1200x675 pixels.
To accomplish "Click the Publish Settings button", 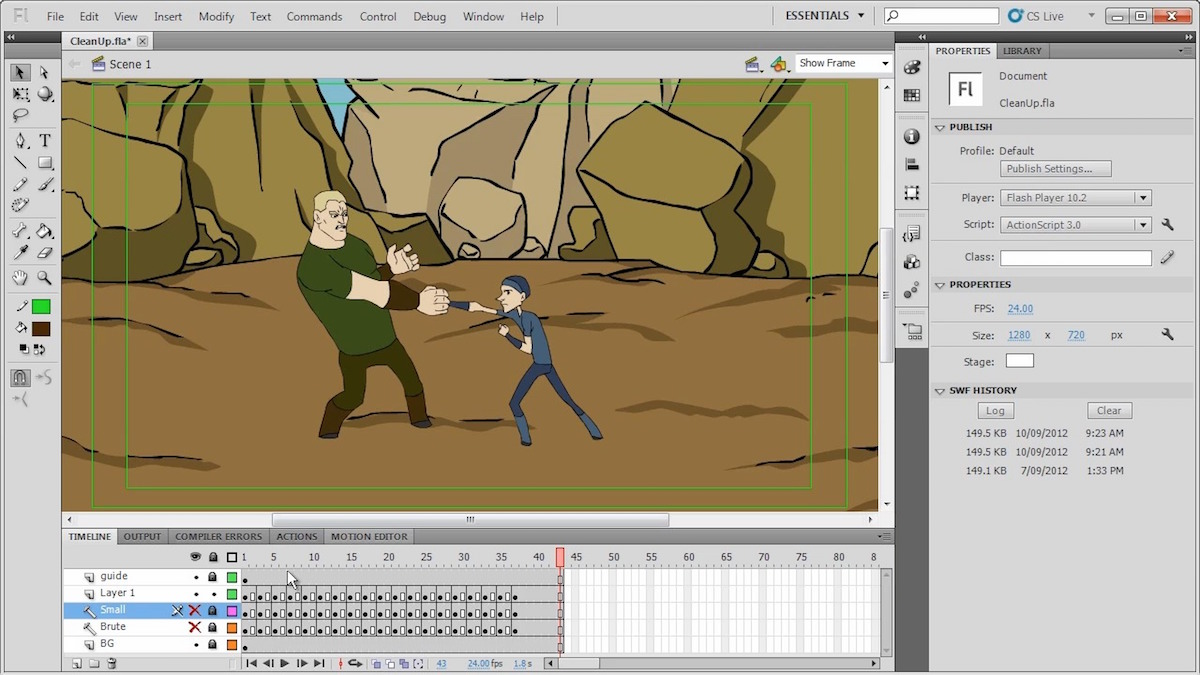I will (x=1056, y=169).
